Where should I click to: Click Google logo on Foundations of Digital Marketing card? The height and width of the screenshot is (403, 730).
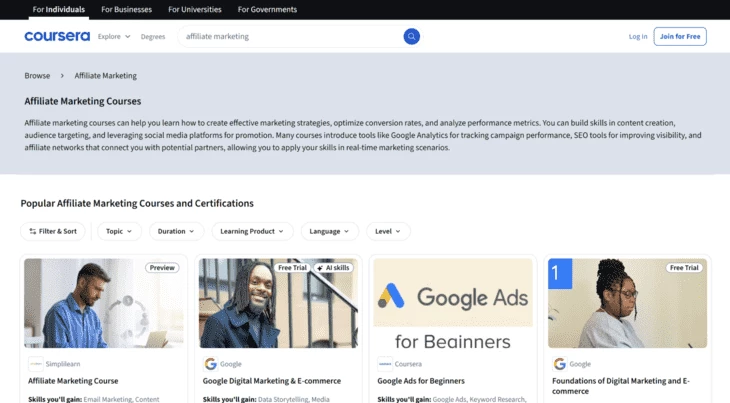click(560, 364)
